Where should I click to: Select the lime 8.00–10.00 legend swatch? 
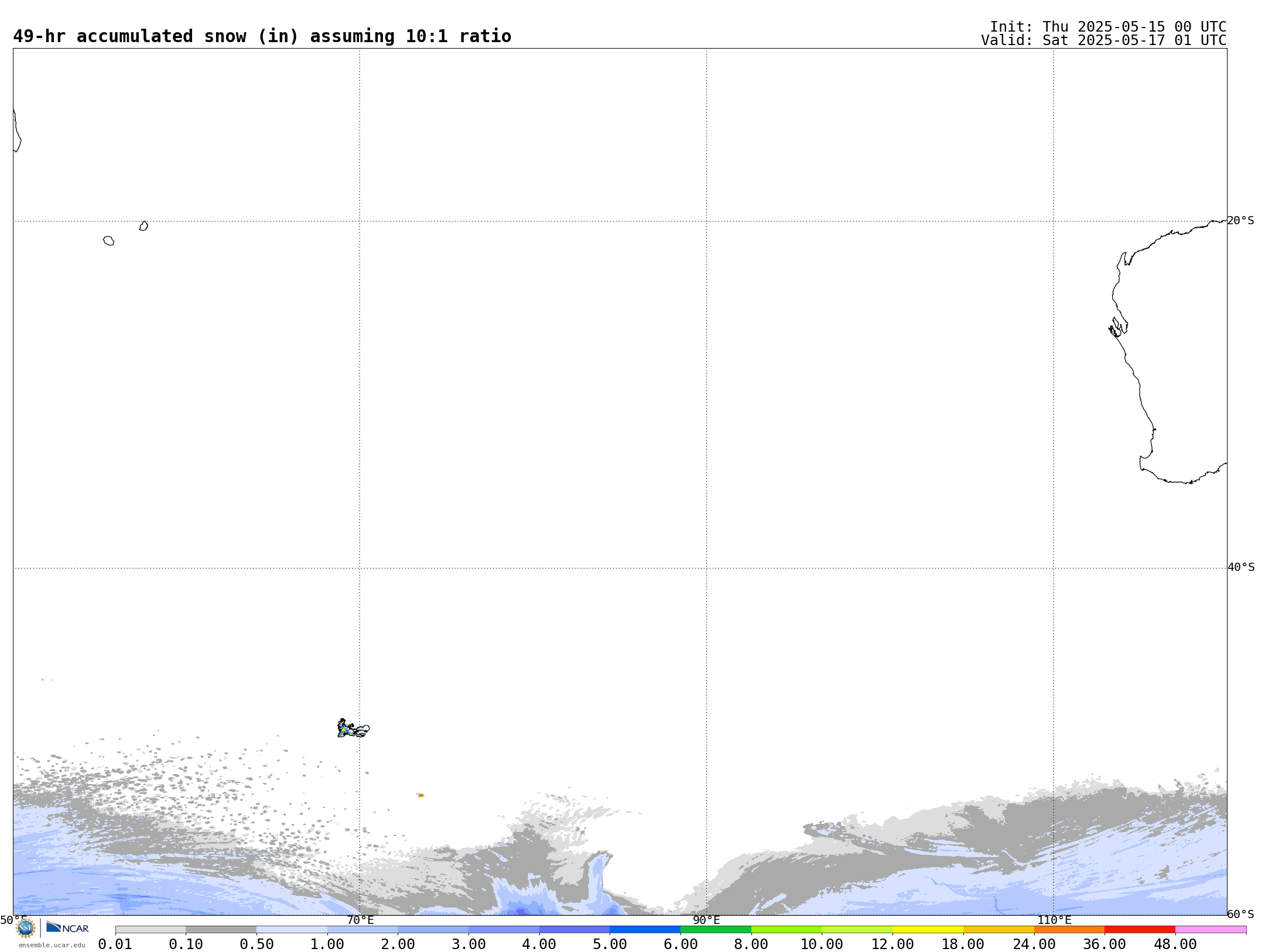click(787, 930)
